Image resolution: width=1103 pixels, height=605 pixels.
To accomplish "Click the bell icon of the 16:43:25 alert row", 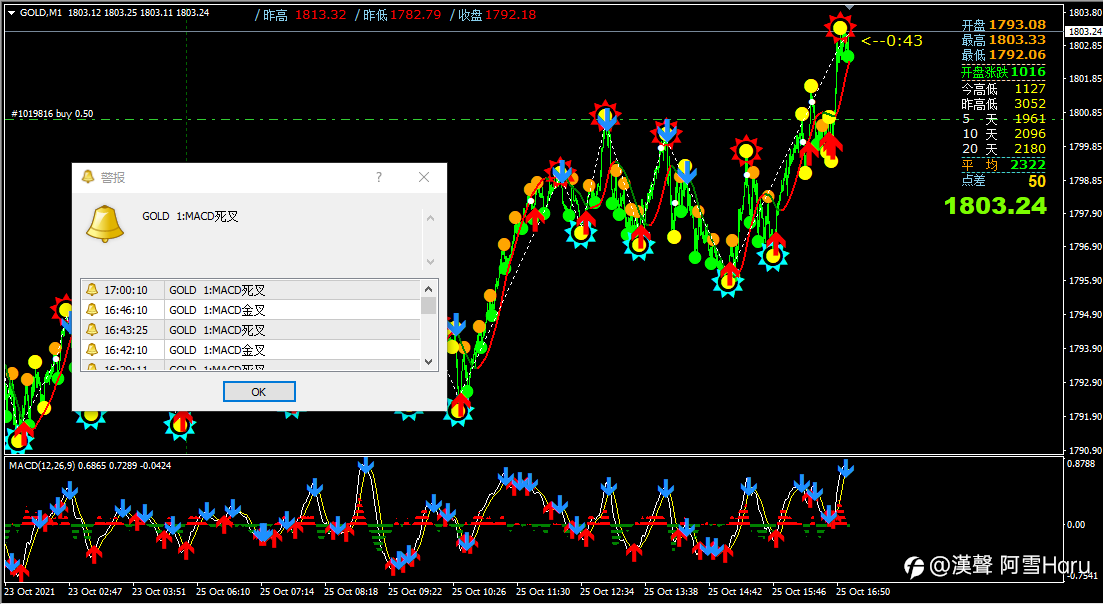I will (x=92, y=329).
